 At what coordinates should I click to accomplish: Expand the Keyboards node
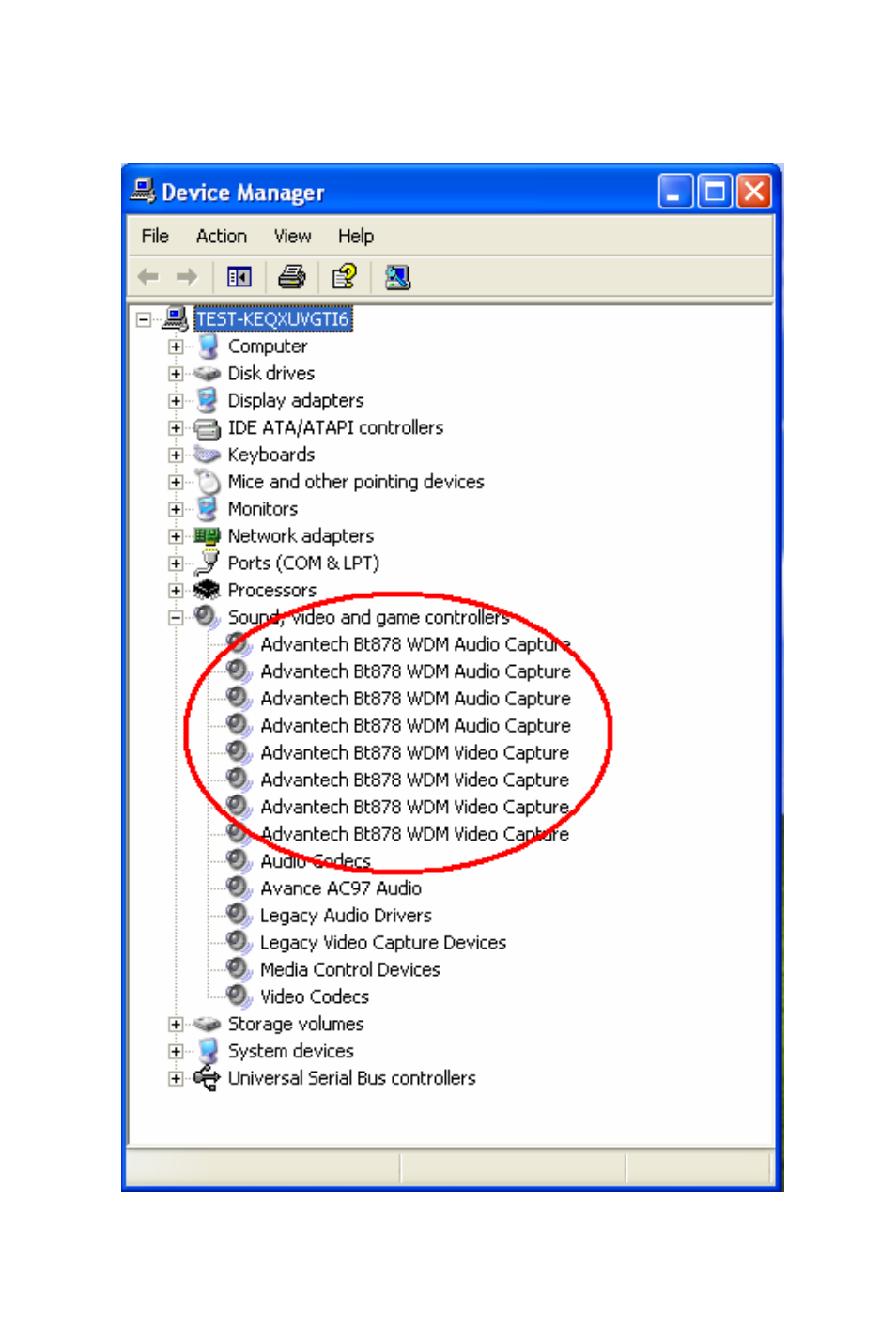point(176,455)
